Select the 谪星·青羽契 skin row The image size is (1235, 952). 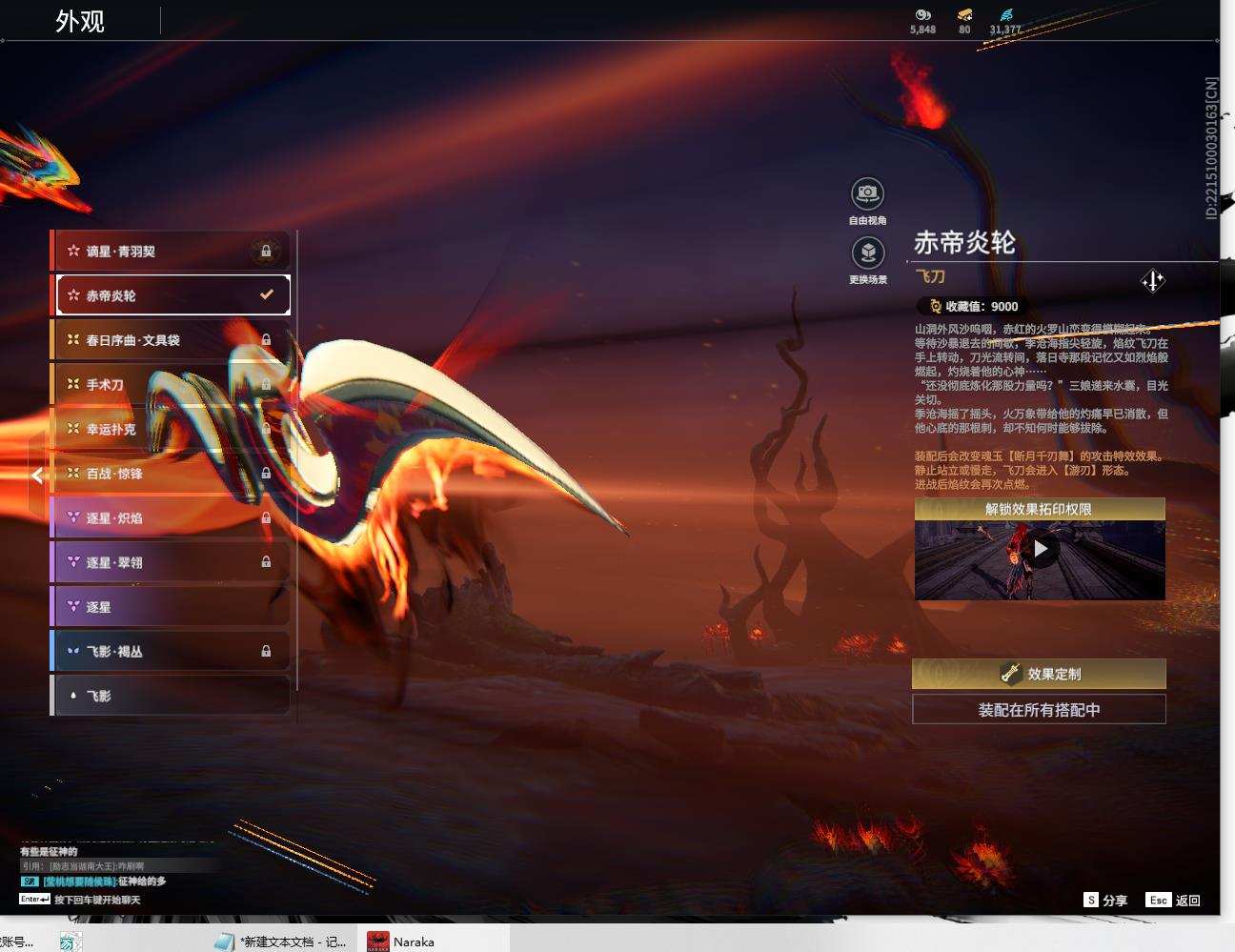171,251
